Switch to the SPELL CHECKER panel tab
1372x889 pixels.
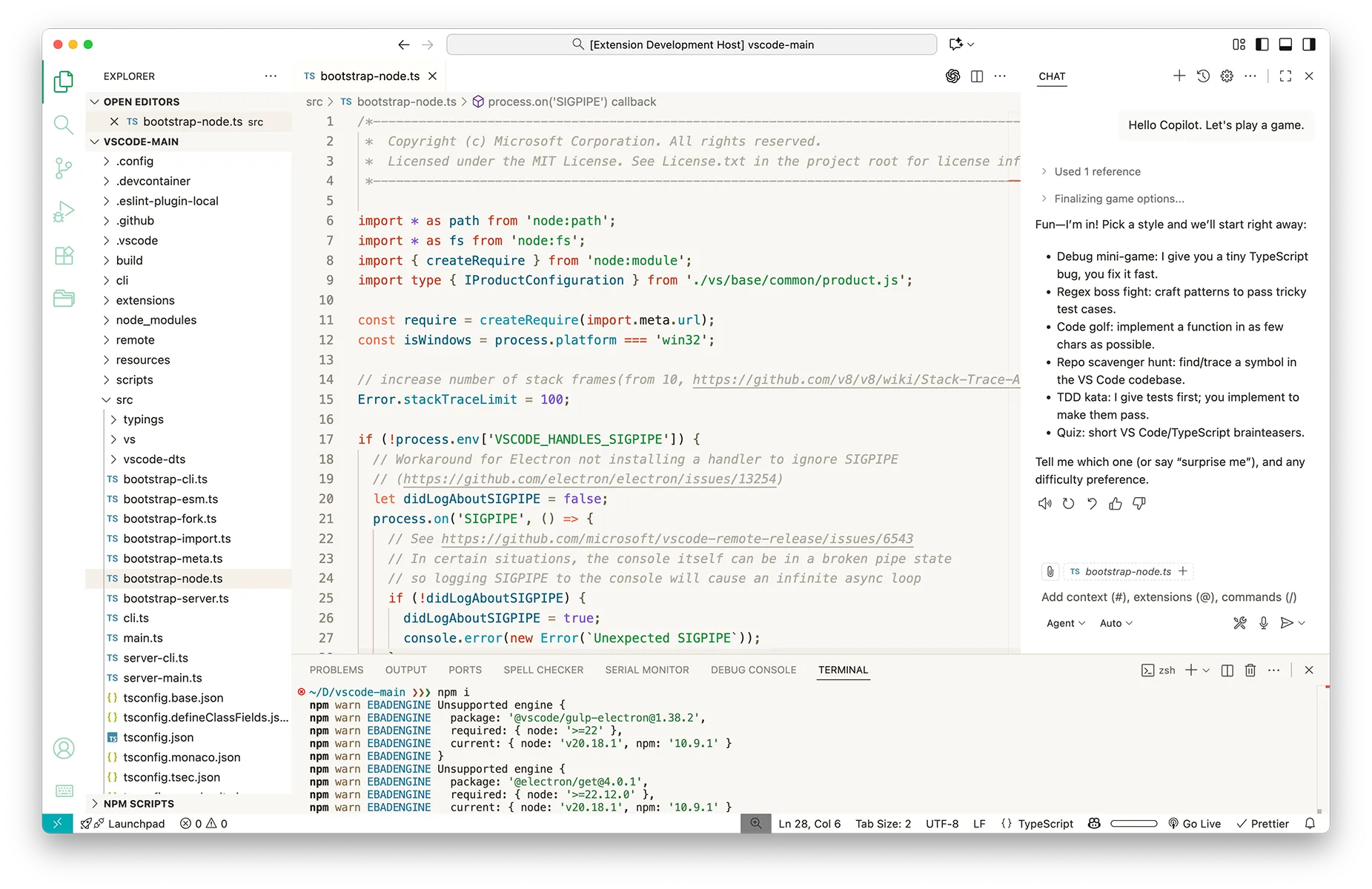point(543,670)
